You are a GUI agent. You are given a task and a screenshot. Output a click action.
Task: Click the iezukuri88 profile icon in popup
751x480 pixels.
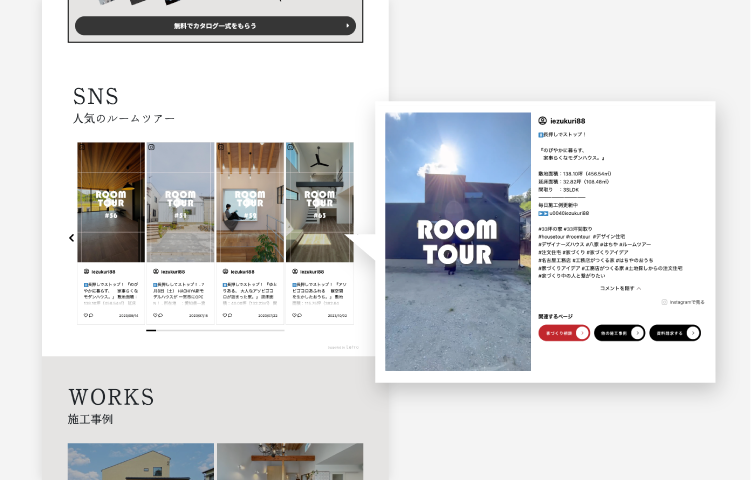click(543, 120)
